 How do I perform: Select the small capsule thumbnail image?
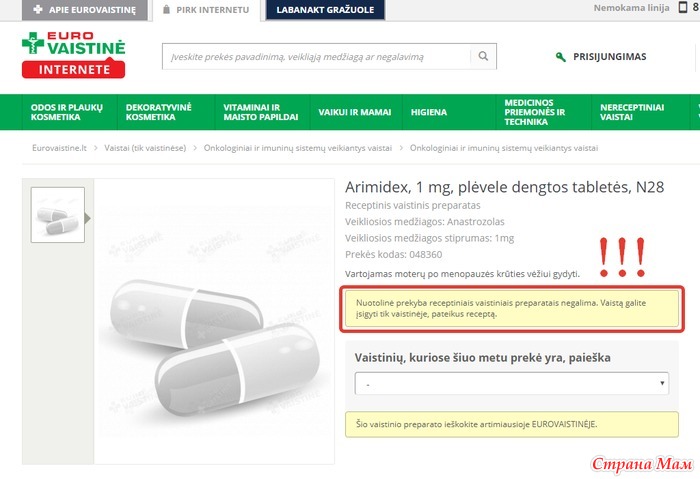tap(58, 215)
